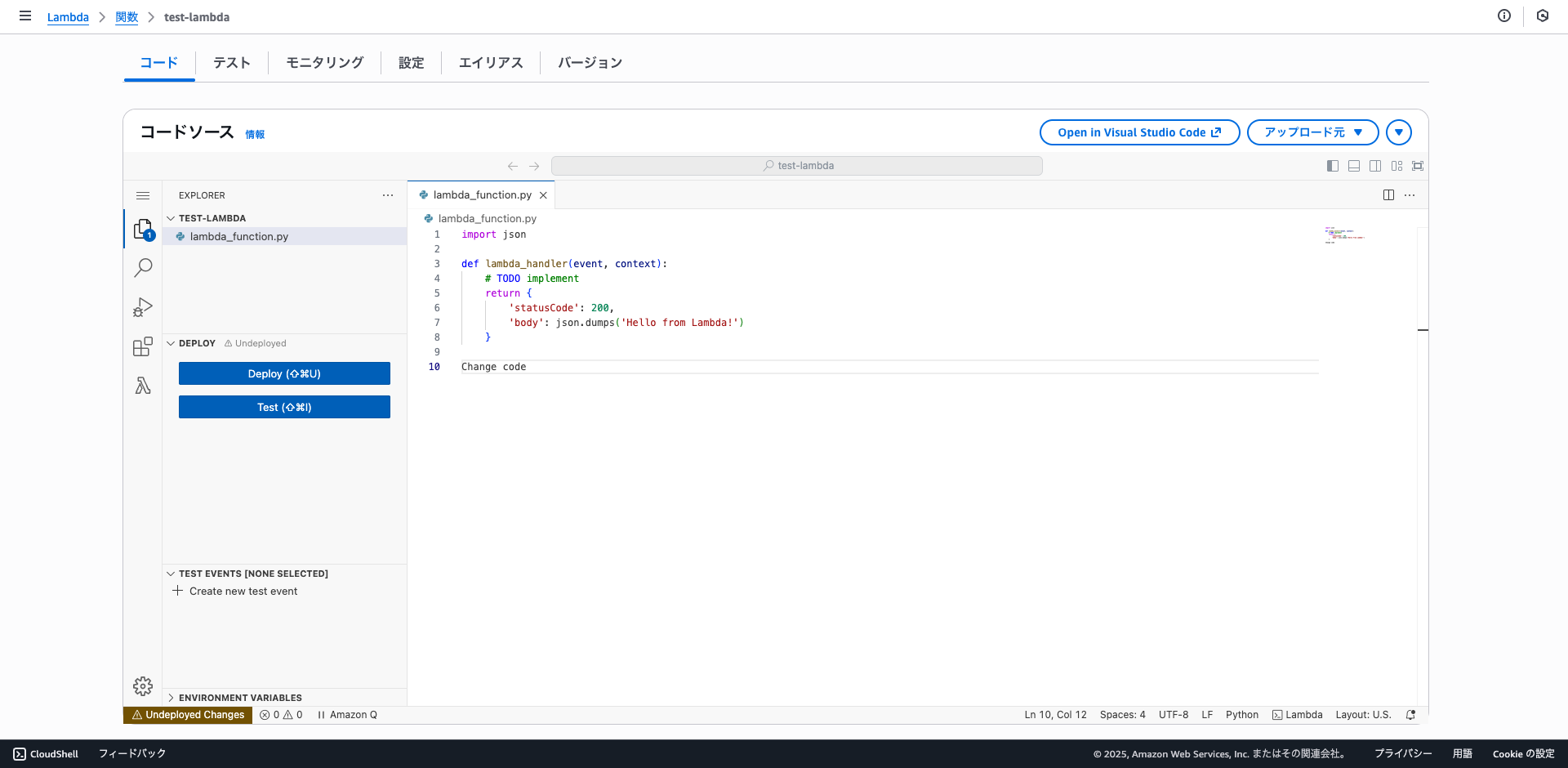Split the editor to the right
1568x768 pixels.
coord(1388,195)
